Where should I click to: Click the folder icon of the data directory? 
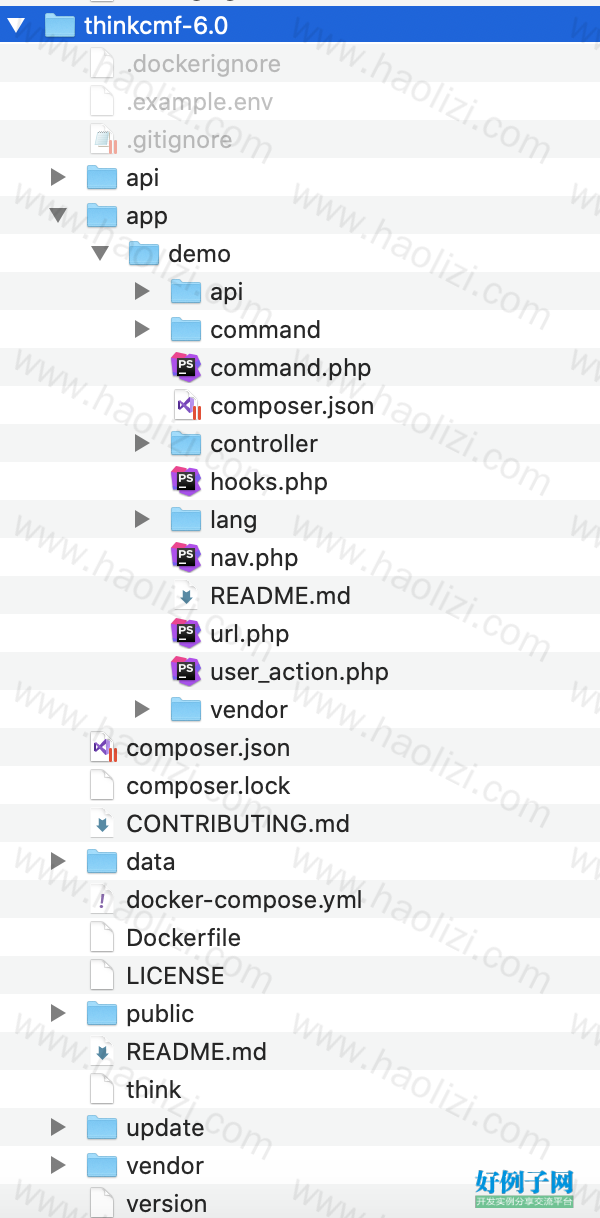[102, 862]
